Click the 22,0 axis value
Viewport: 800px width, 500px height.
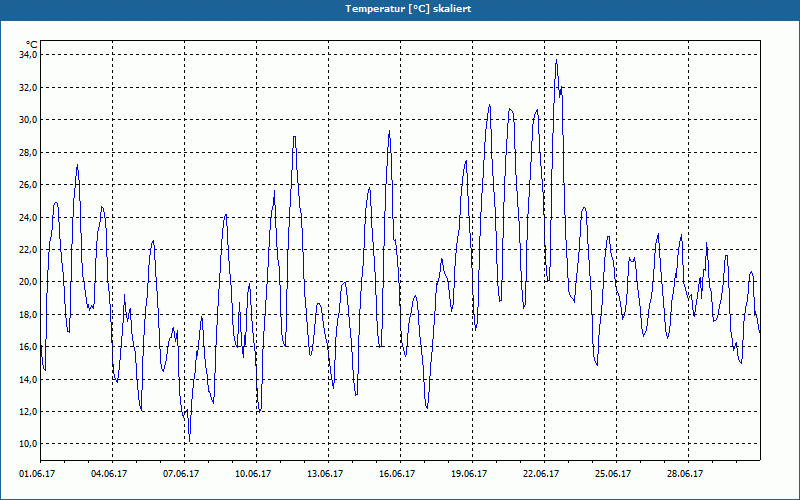pyautogui.click(x=28, y=249)
